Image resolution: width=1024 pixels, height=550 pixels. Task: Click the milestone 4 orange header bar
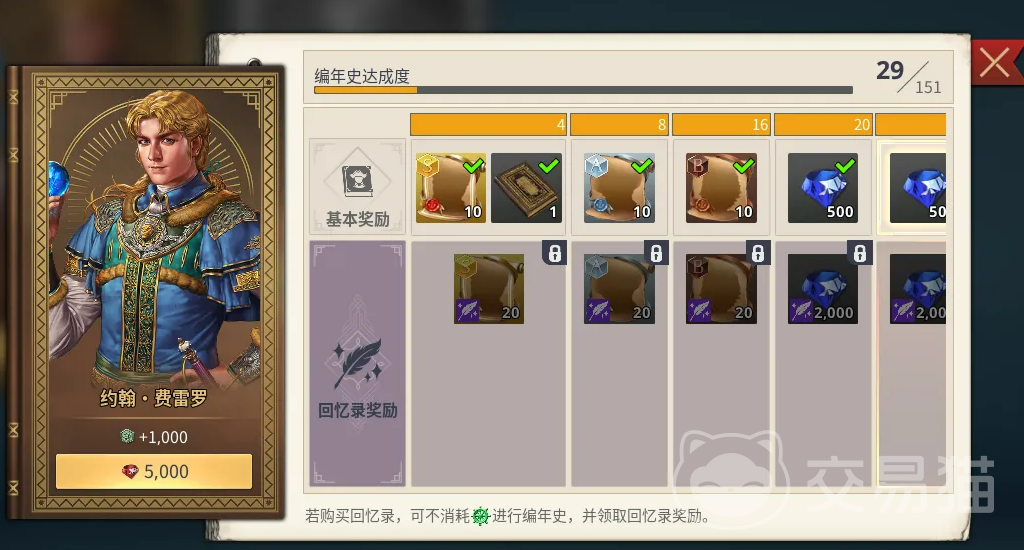(488, 124)
